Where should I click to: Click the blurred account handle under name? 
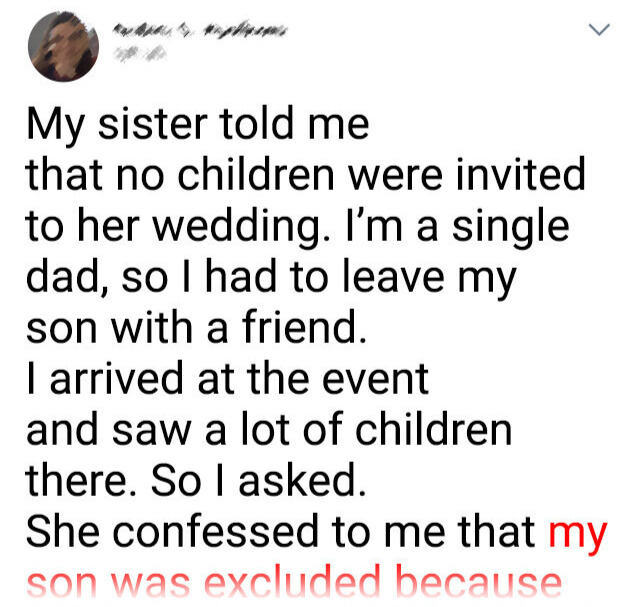pos(129,58)
